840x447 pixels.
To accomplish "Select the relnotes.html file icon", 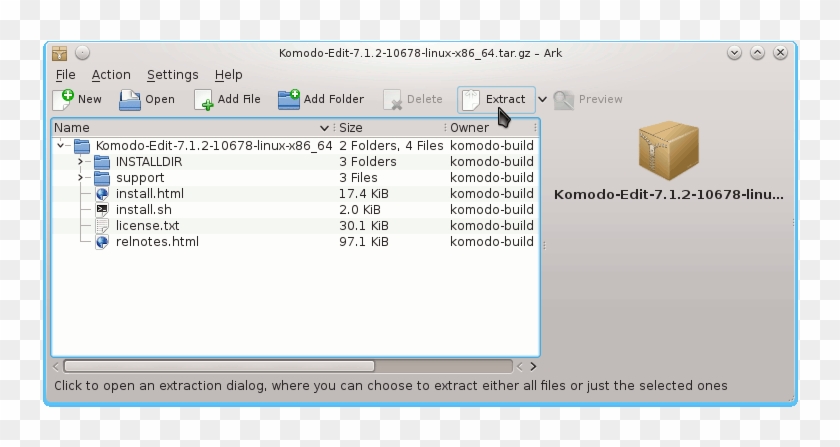I will coord(102,242).
